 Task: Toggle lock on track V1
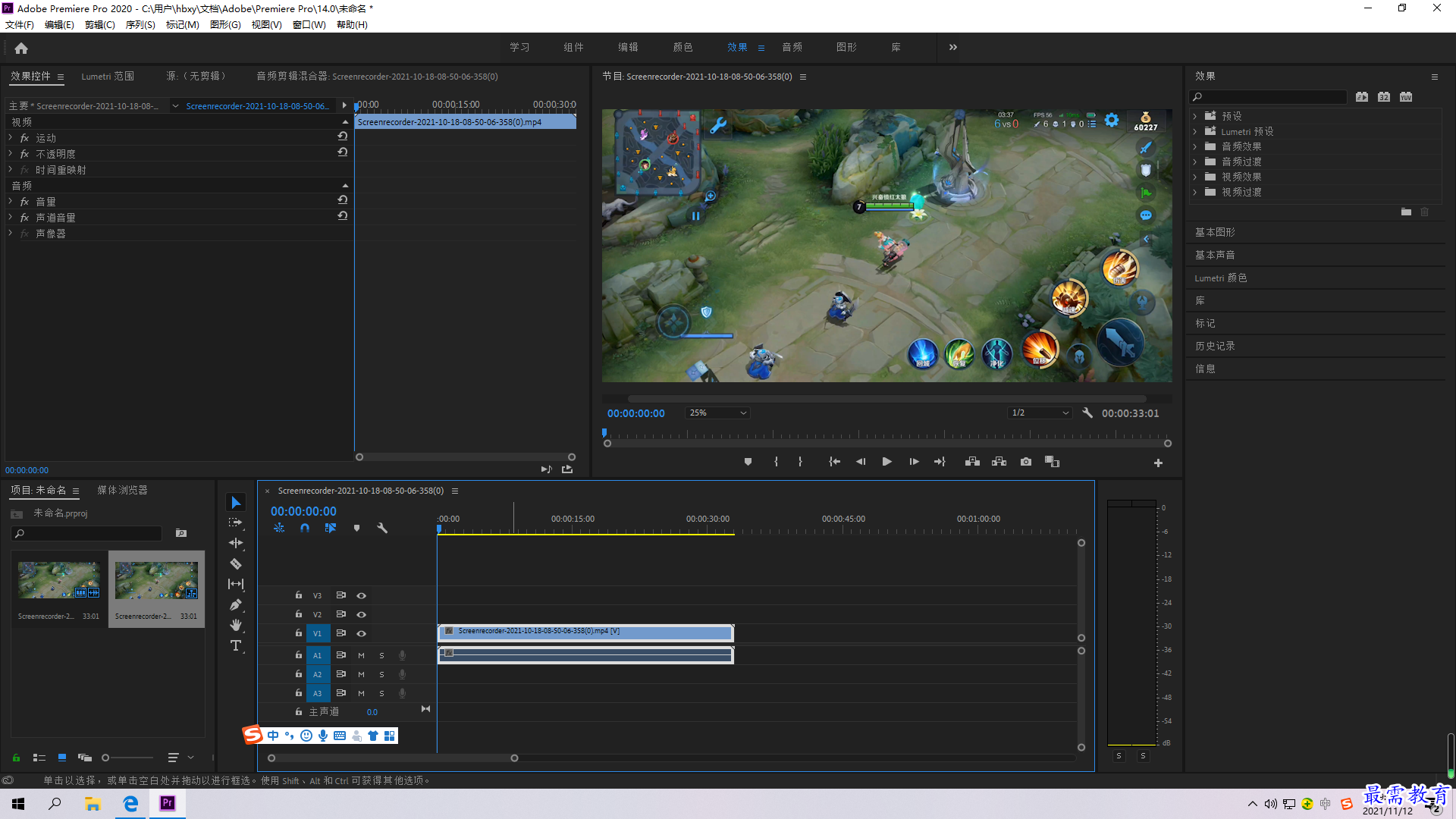click(299, 633)
